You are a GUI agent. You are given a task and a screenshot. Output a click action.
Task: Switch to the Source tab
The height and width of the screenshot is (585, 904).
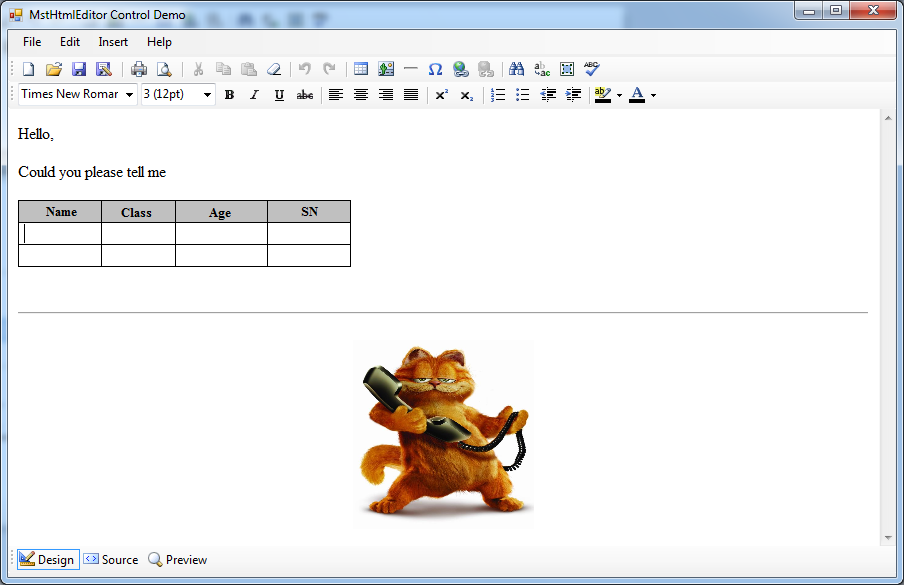click(x=111, y=560)
